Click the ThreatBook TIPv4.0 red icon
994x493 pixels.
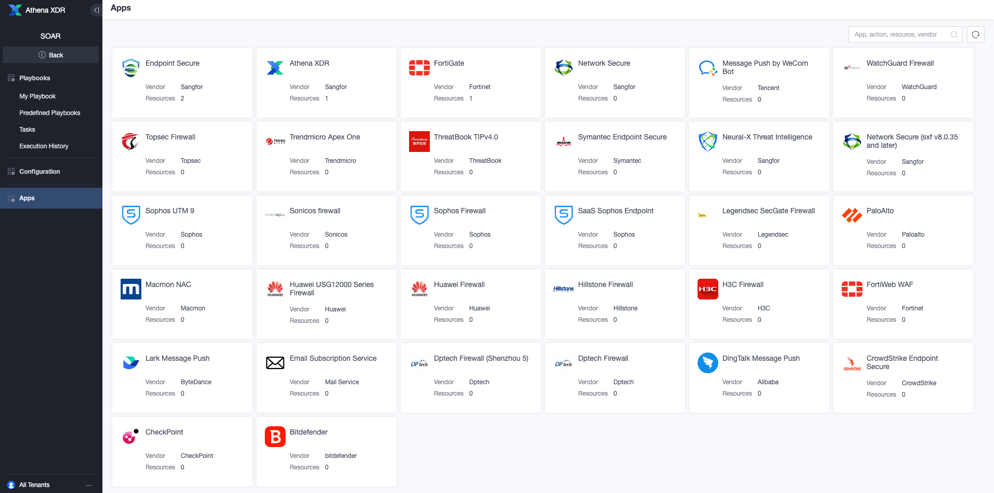click(x=419, y=141)
